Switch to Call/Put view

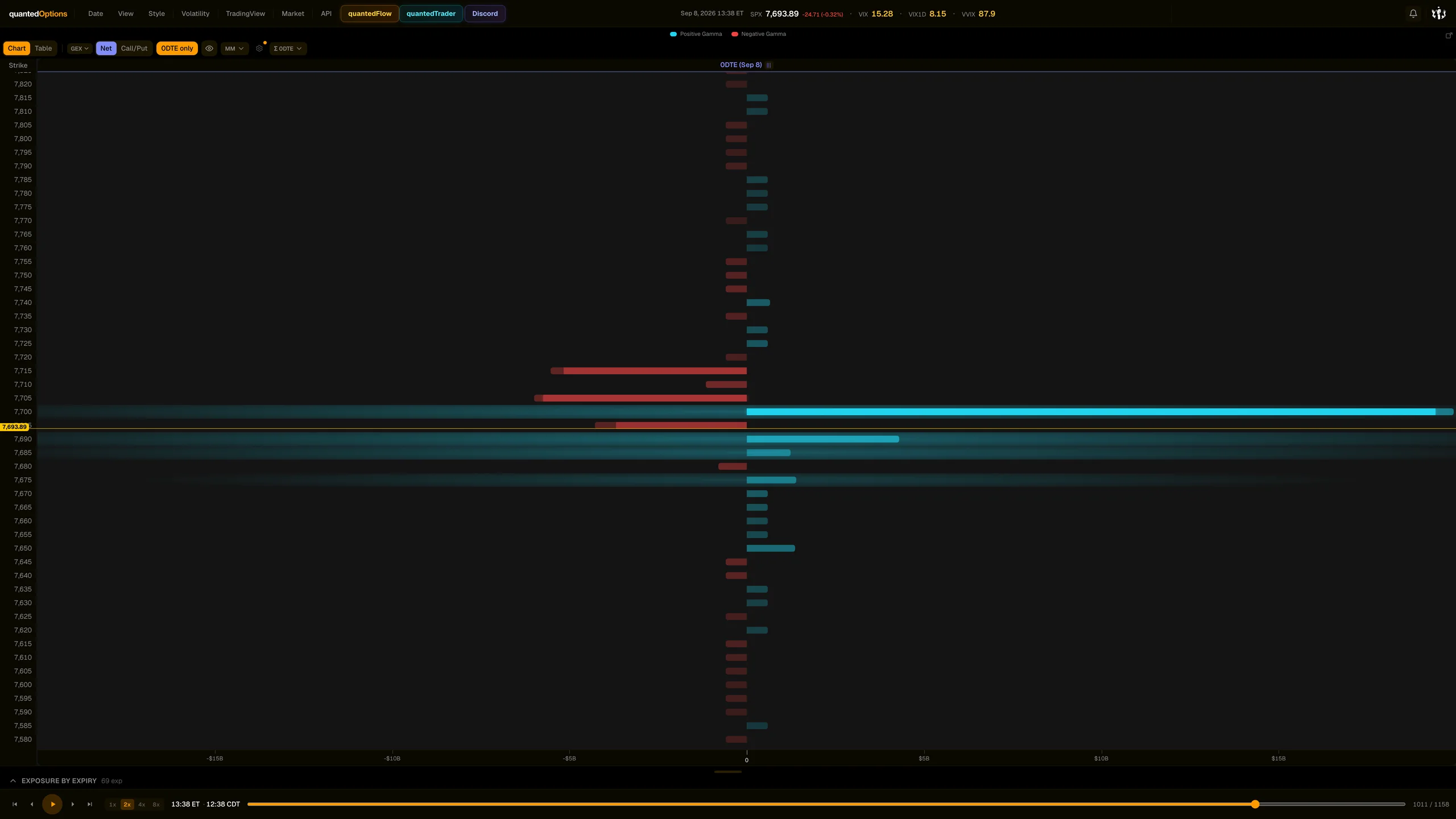click(134, 48)
